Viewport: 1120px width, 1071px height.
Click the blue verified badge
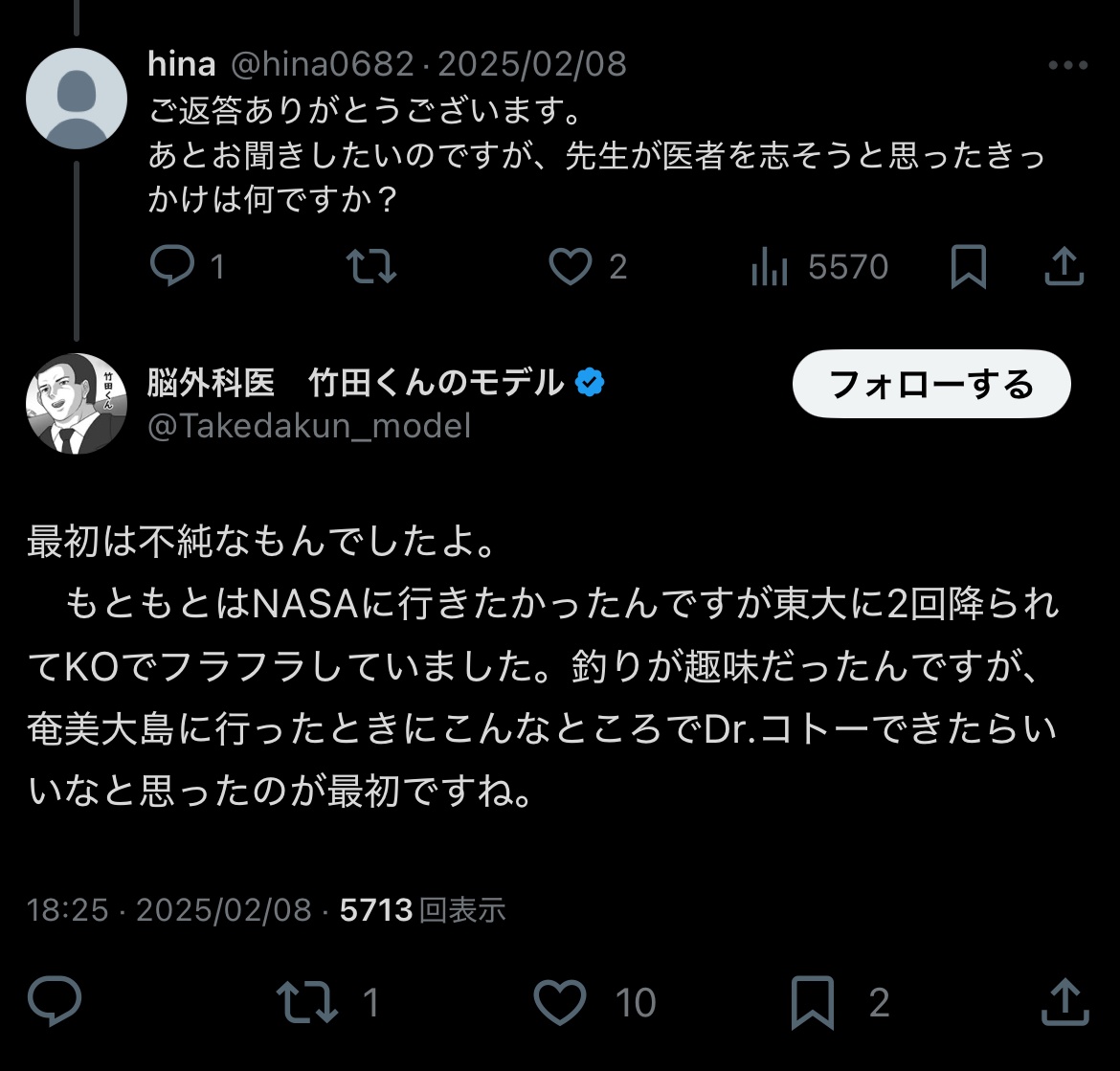tap(590, 384)
